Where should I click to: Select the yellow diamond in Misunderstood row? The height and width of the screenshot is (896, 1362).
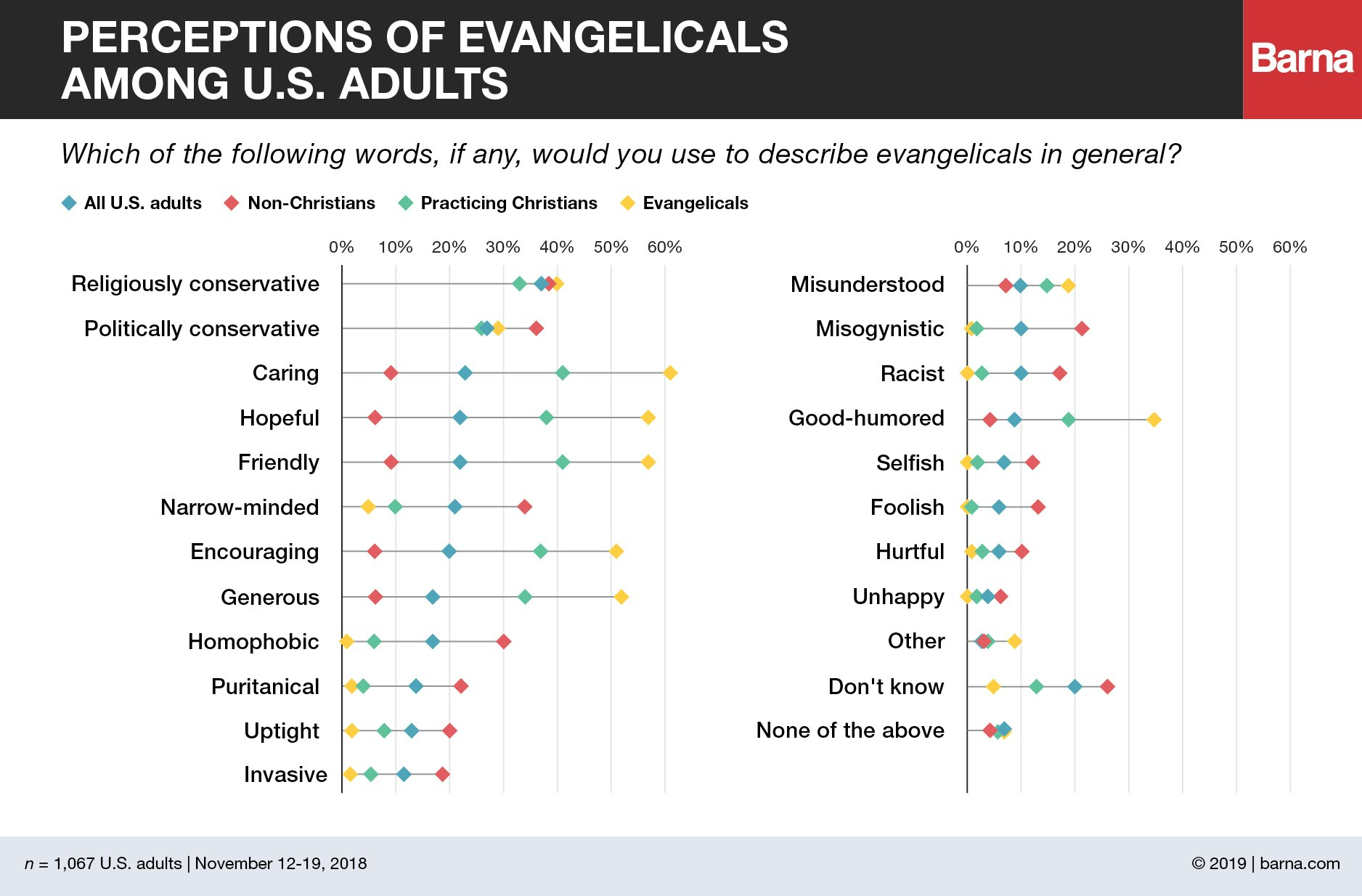(1068, 286)
